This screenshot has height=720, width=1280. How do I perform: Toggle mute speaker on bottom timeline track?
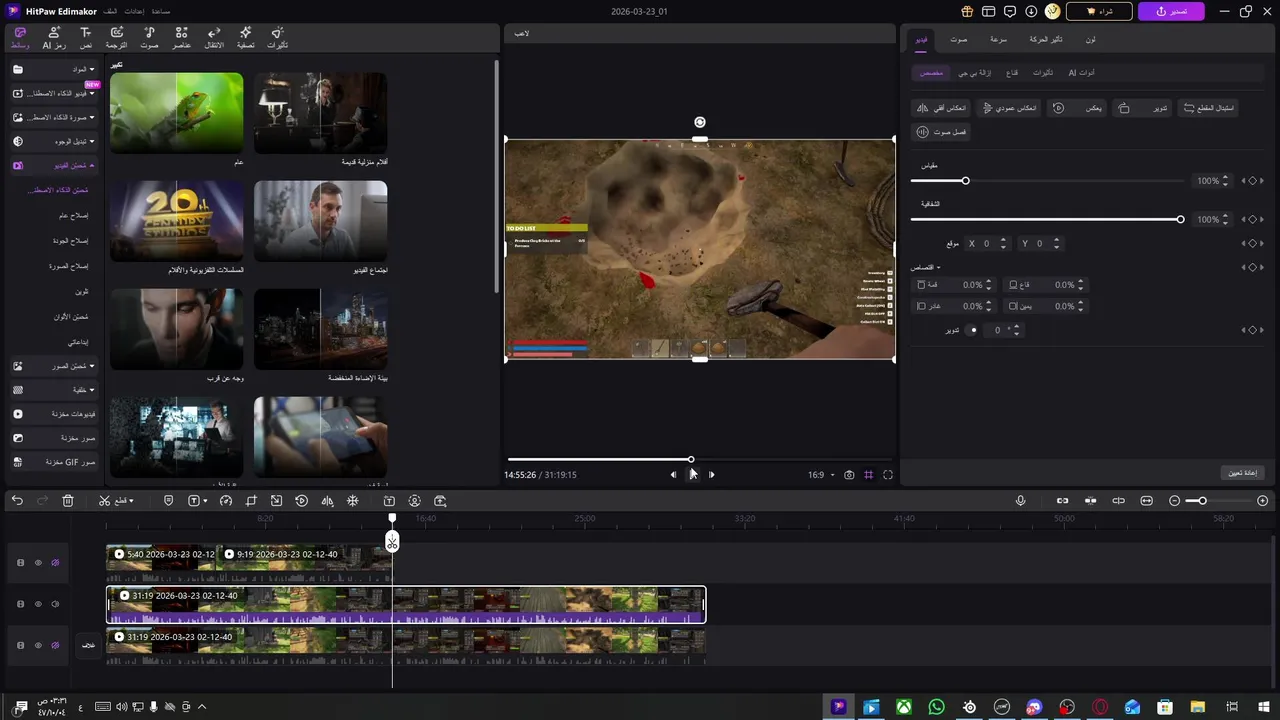coord(55,646)
